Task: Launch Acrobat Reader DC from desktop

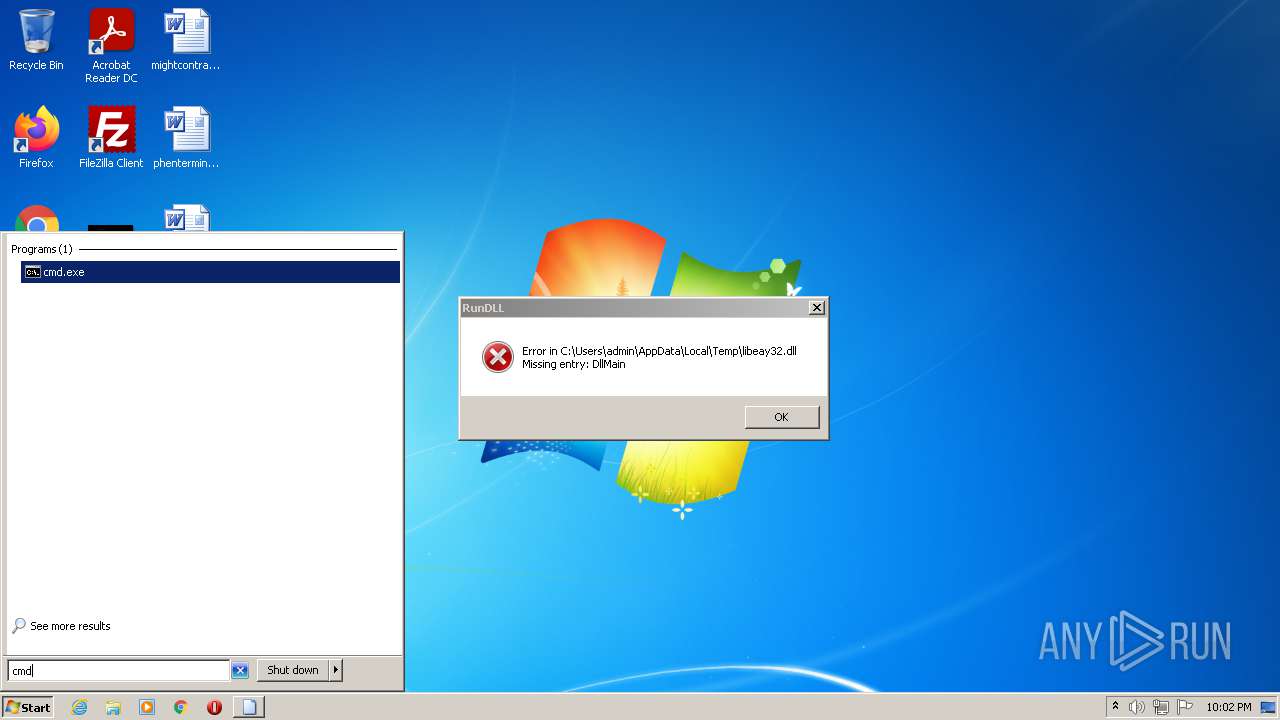Action: [111, 46]
